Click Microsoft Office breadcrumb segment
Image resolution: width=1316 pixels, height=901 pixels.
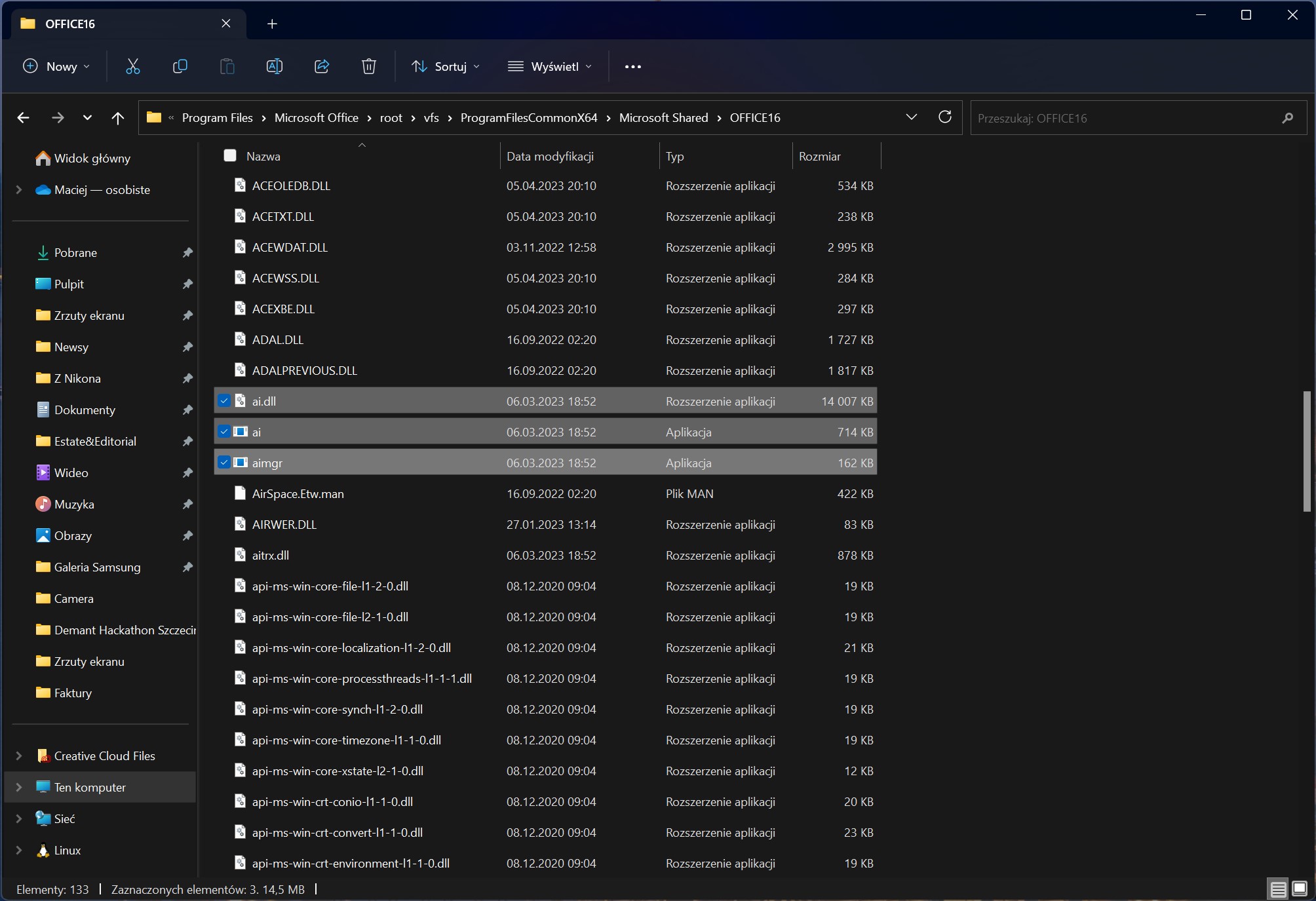click(317, 118)
